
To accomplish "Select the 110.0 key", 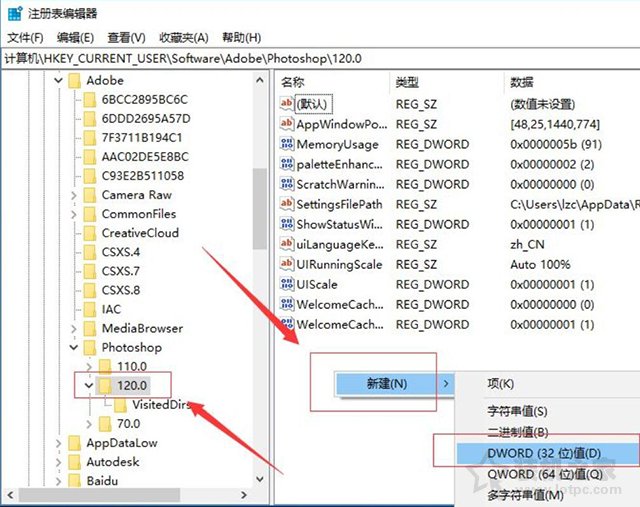I will 132,367.
